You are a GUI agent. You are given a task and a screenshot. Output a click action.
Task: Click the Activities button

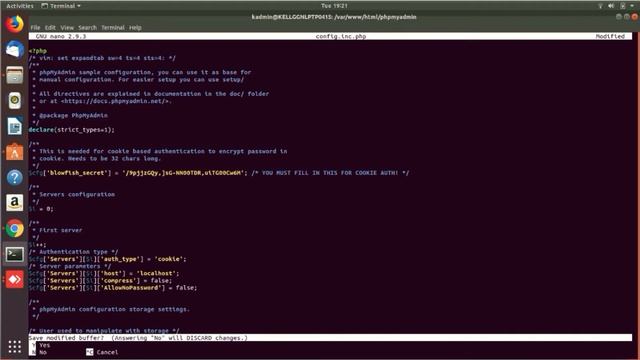click(x=20, y=6)
